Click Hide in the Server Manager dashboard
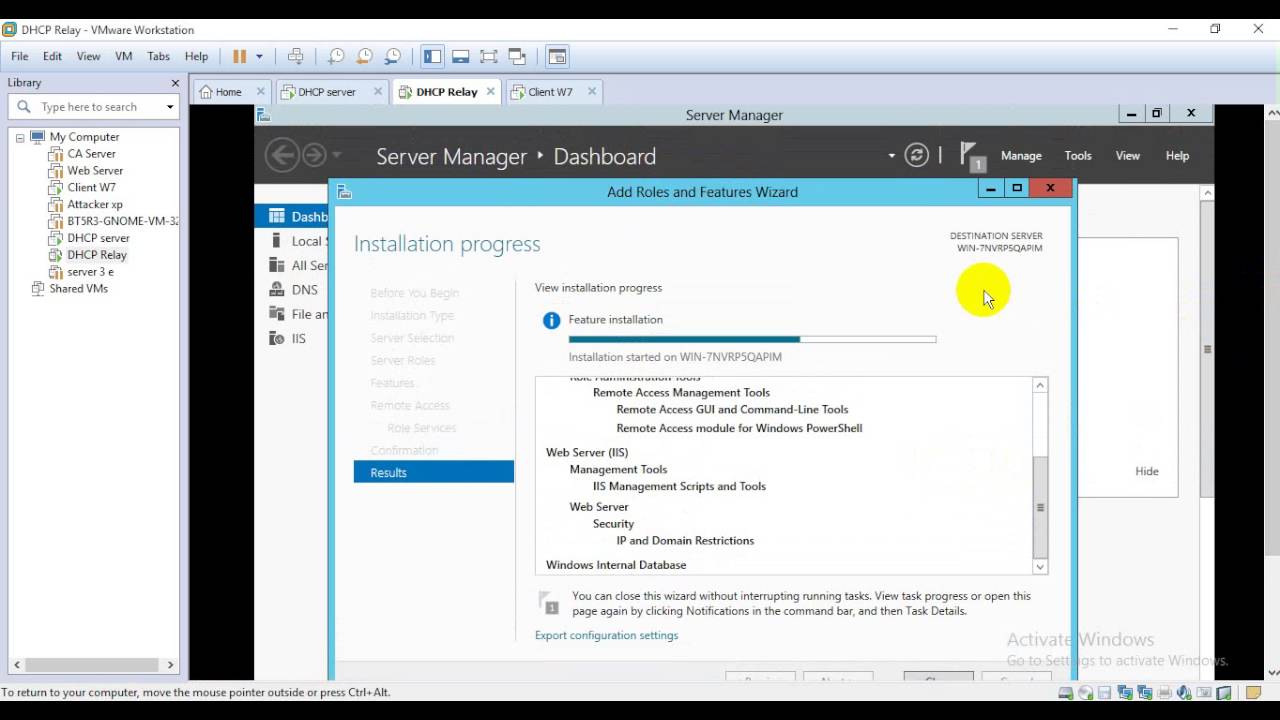Screen dimensions: 1280x720 (1147, 471)
